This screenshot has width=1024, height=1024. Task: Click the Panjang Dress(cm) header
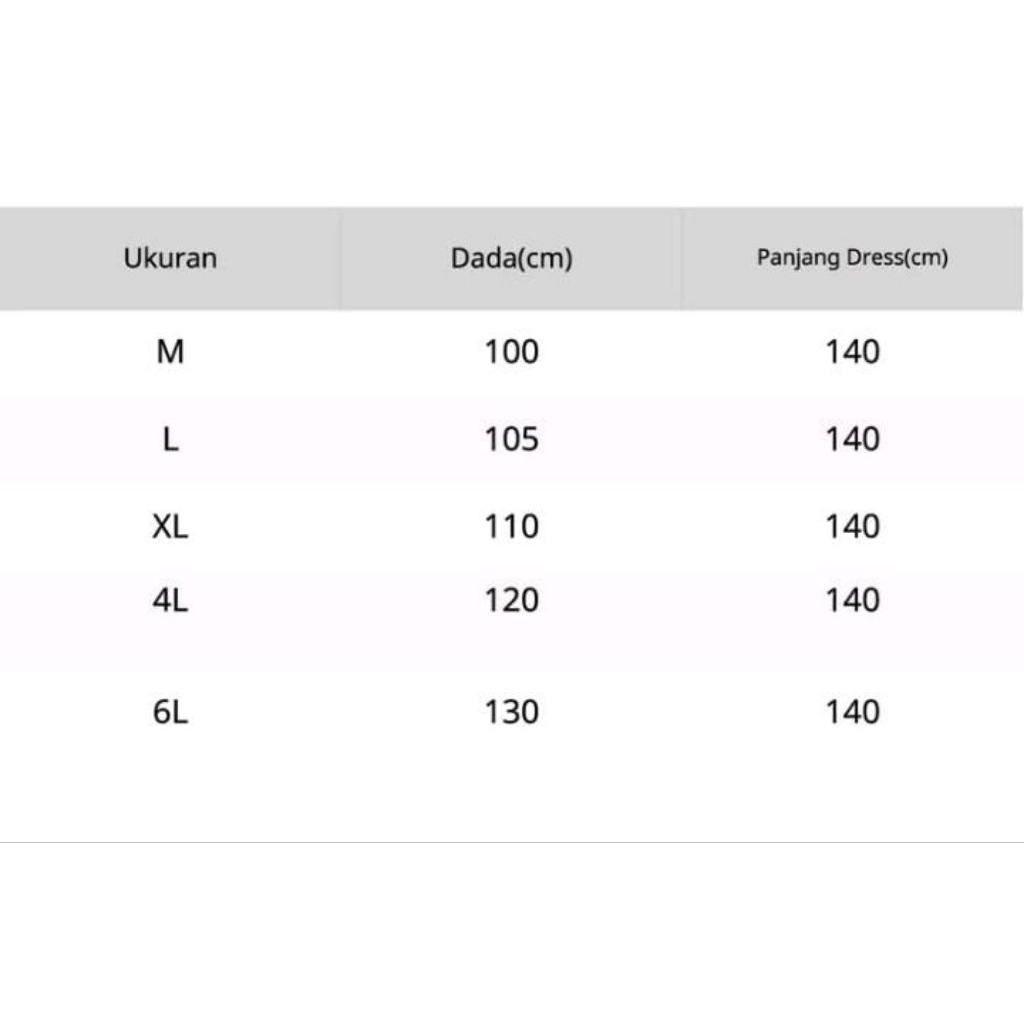point(852,258)
